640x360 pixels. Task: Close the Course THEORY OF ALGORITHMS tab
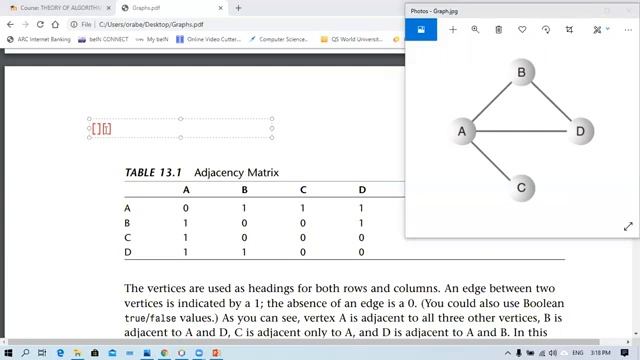tap(109, 8)
